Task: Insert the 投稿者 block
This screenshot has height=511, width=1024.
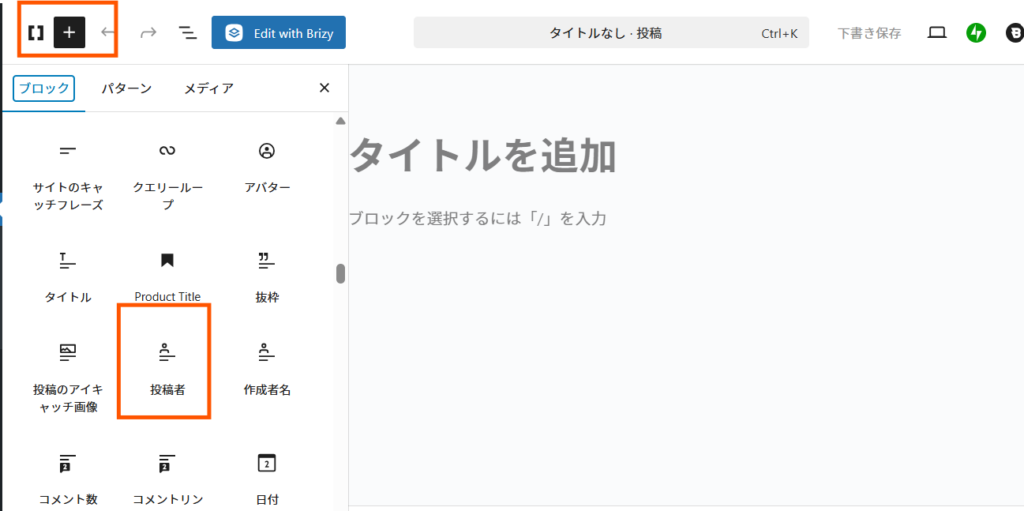Action: click(x=167, y=368)
